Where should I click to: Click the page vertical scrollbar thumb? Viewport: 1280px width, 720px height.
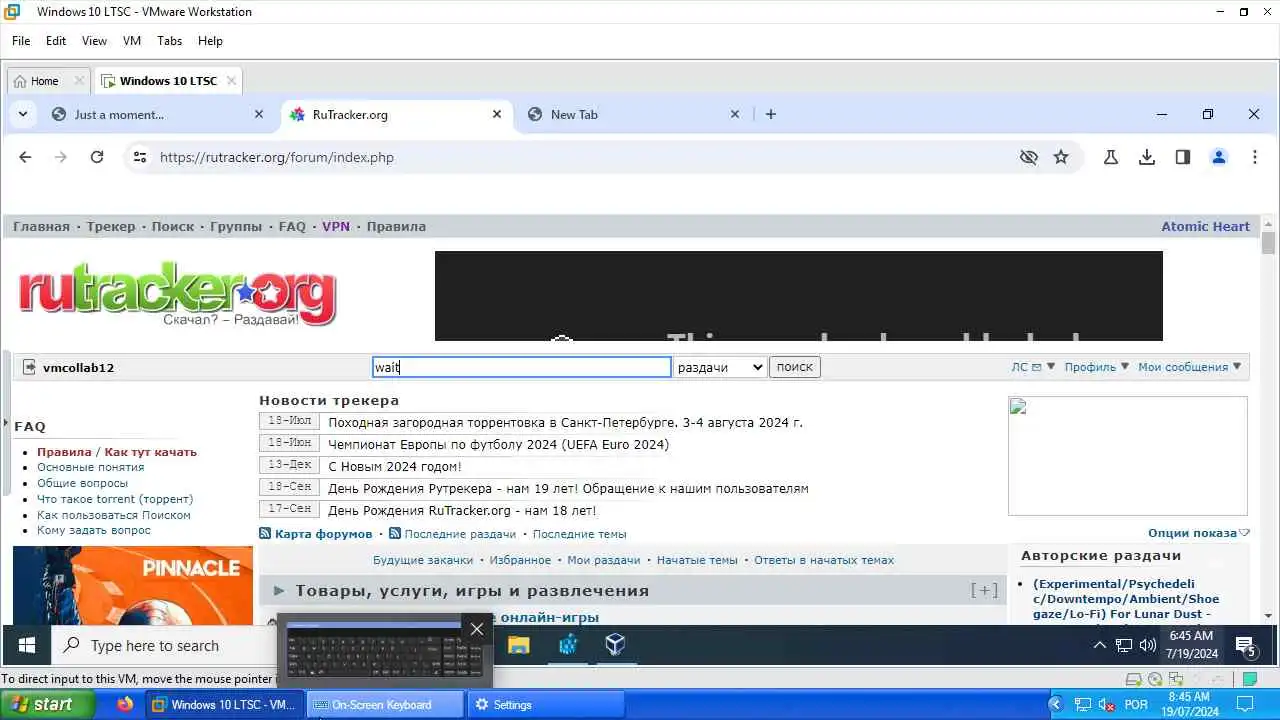point(1269,243)
